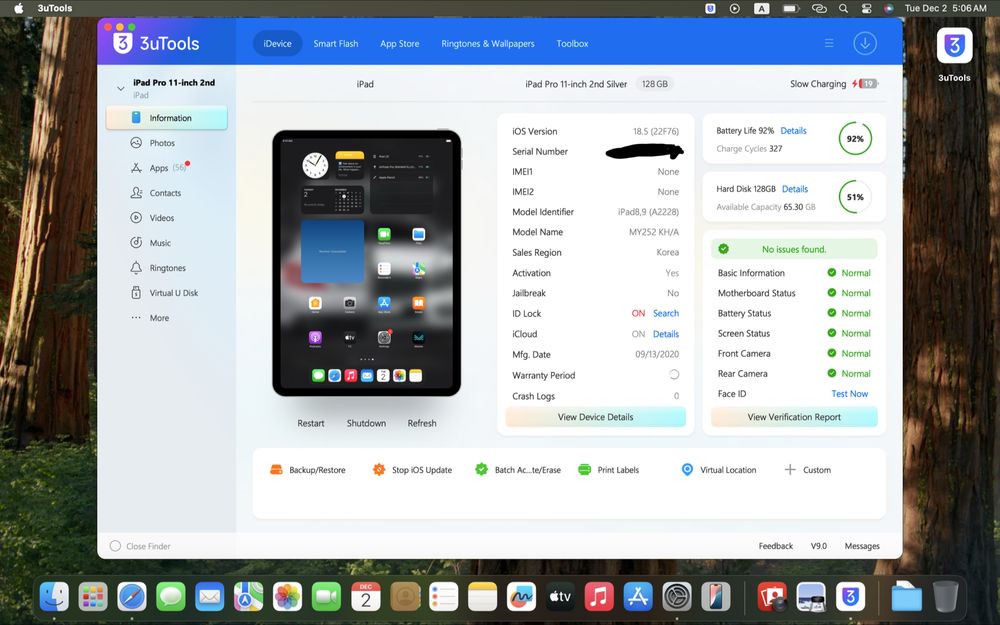Viewport: 1000px width, 625px height.
Task: Open Messages in the footer
Action: (862, 546)
